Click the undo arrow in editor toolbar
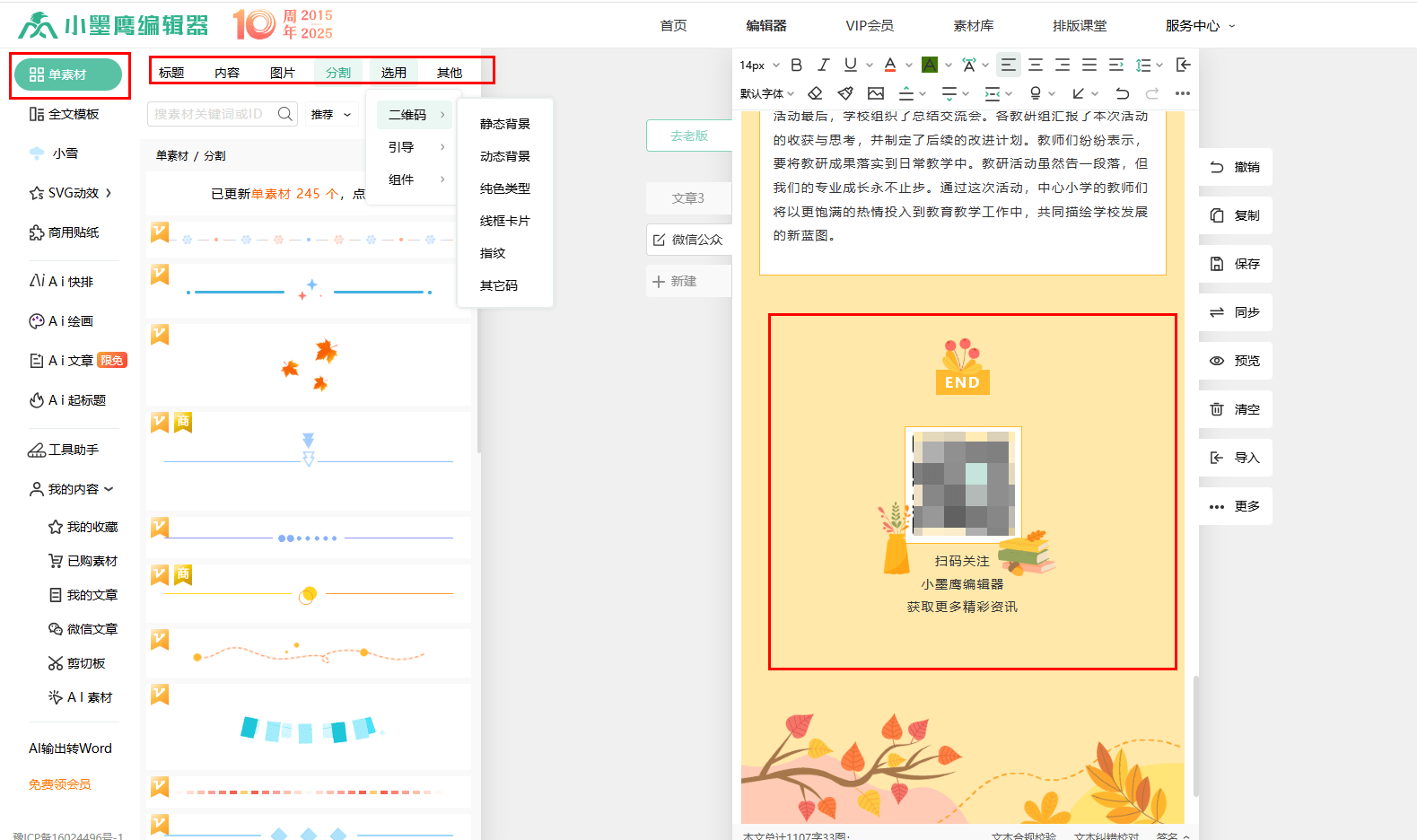 click(x=1122, y=93)
